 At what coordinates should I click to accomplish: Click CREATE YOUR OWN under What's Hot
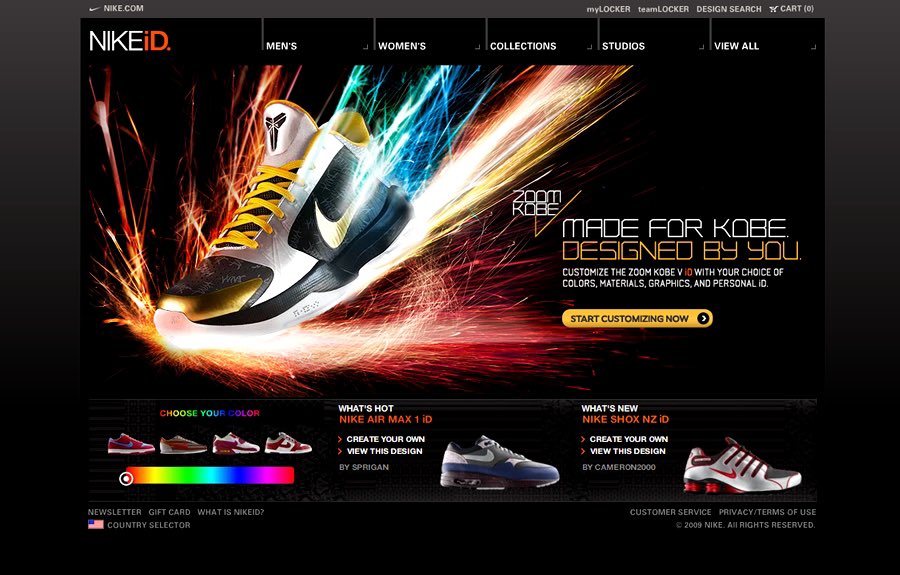[386, 439]
